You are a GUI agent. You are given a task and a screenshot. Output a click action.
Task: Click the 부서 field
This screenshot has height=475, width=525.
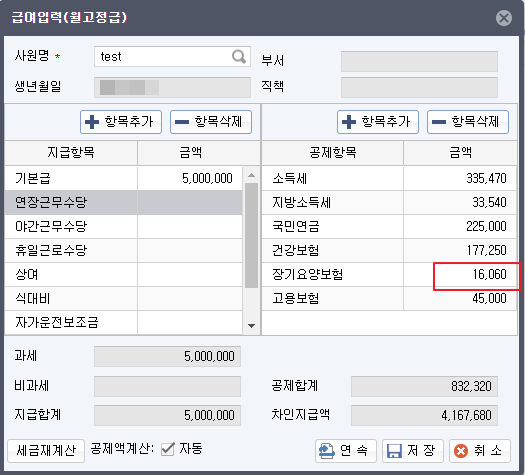point(419,61)
